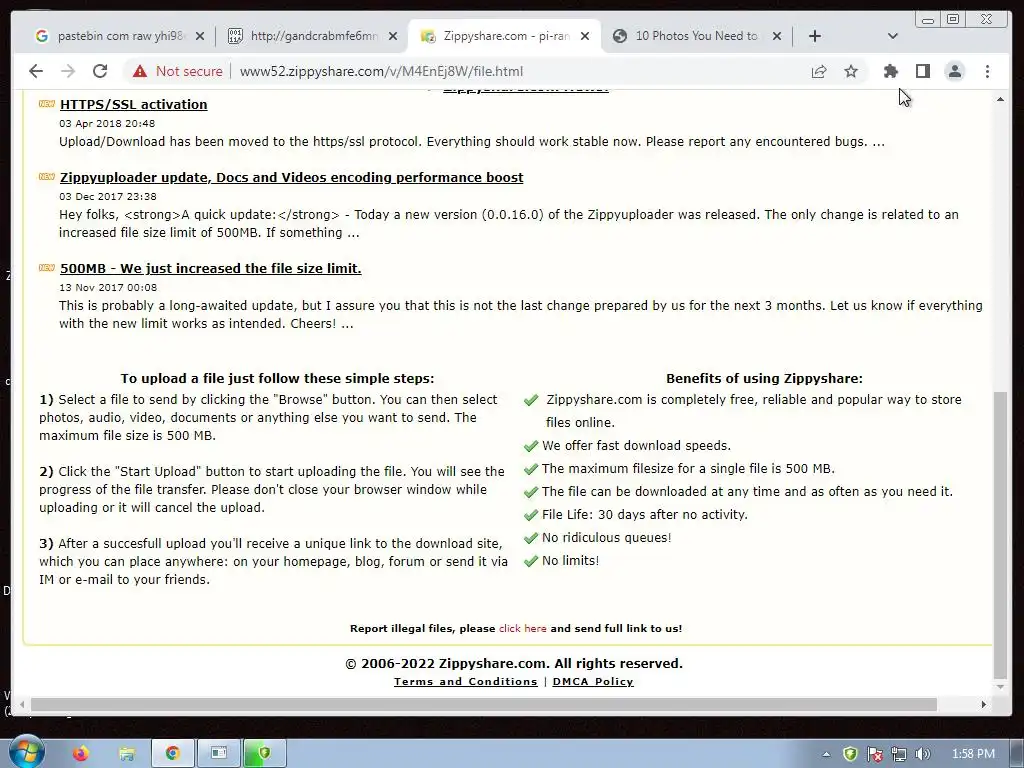Open the Extensions puzzle icon
The width and height of the screenshot is (1024, 768).
[891, 71]
